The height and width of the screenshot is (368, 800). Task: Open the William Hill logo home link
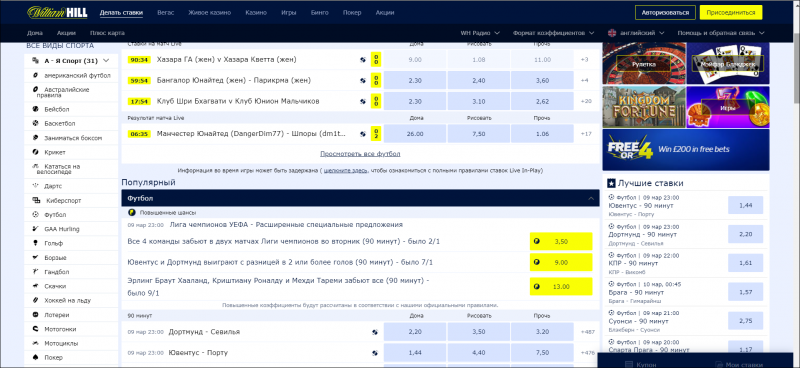(58, 12)
